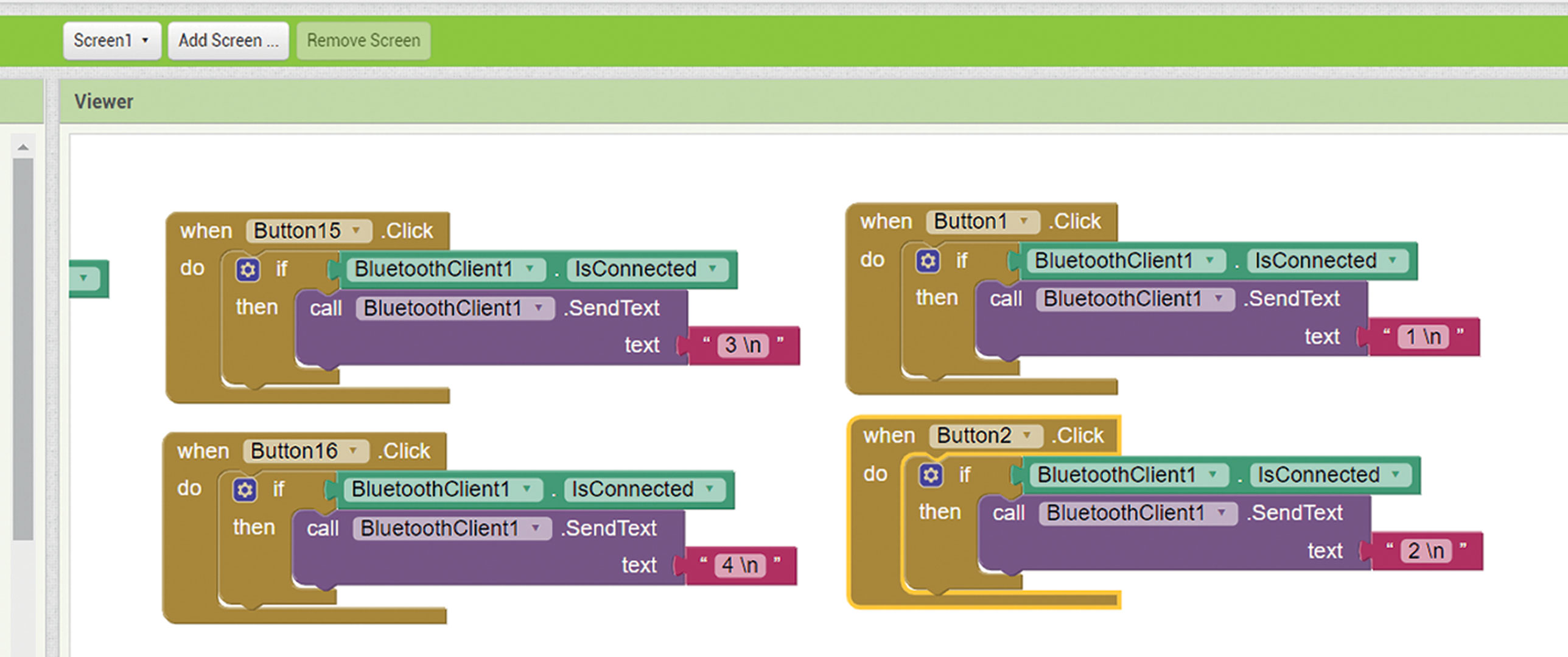Select the "2 \n" text string block

click(x=1426, y=551)
